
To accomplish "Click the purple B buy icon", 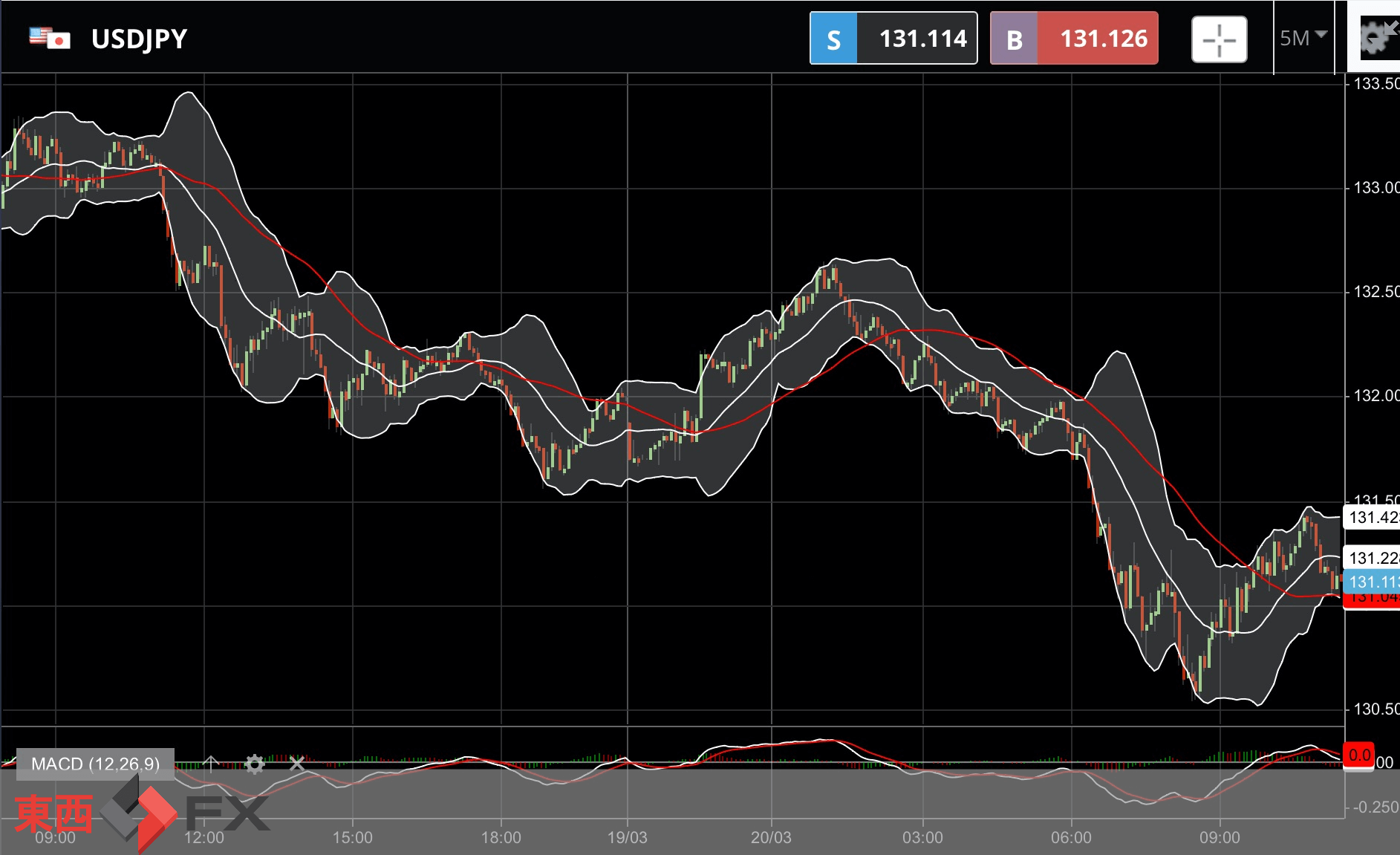I will tap(1014, 39).
